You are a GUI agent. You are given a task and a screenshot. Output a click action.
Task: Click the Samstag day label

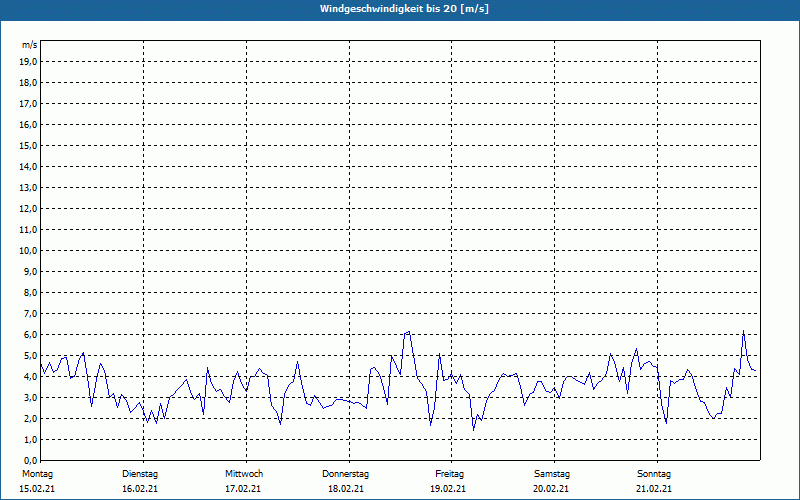(552, 474)
